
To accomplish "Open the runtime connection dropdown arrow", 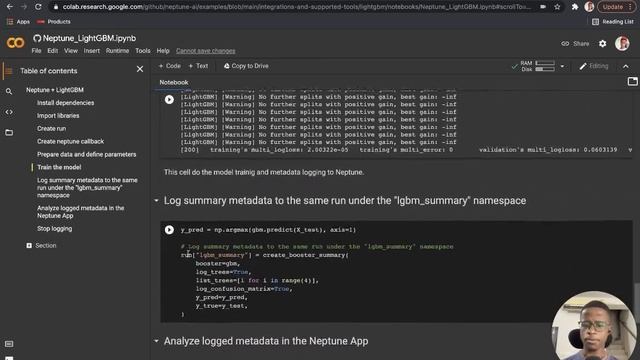I will click(562, 66).
